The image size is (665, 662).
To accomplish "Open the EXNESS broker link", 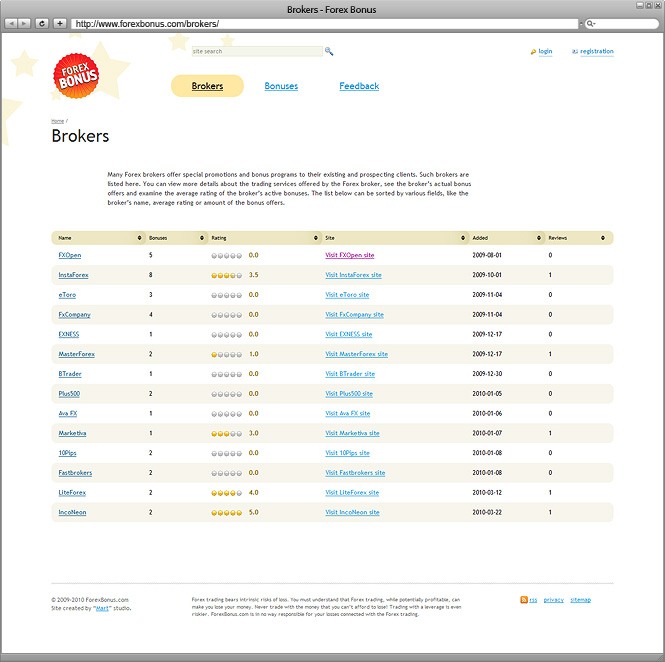I will [69, 334].
